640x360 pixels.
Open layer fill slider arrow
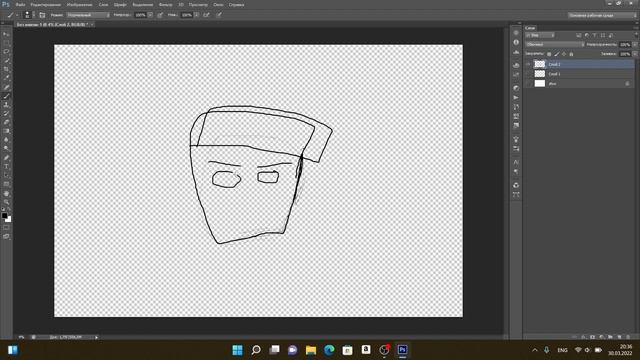[x=635, y=54]
